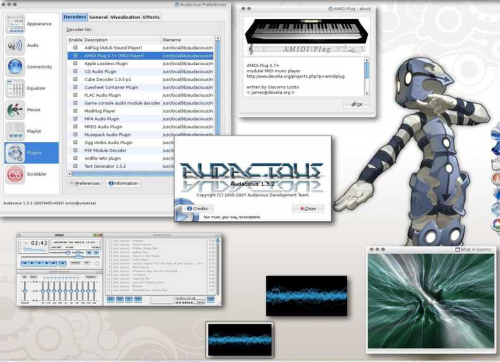
Task: Open Credits in the Audacious about dialog
Action: click(197, 208)
